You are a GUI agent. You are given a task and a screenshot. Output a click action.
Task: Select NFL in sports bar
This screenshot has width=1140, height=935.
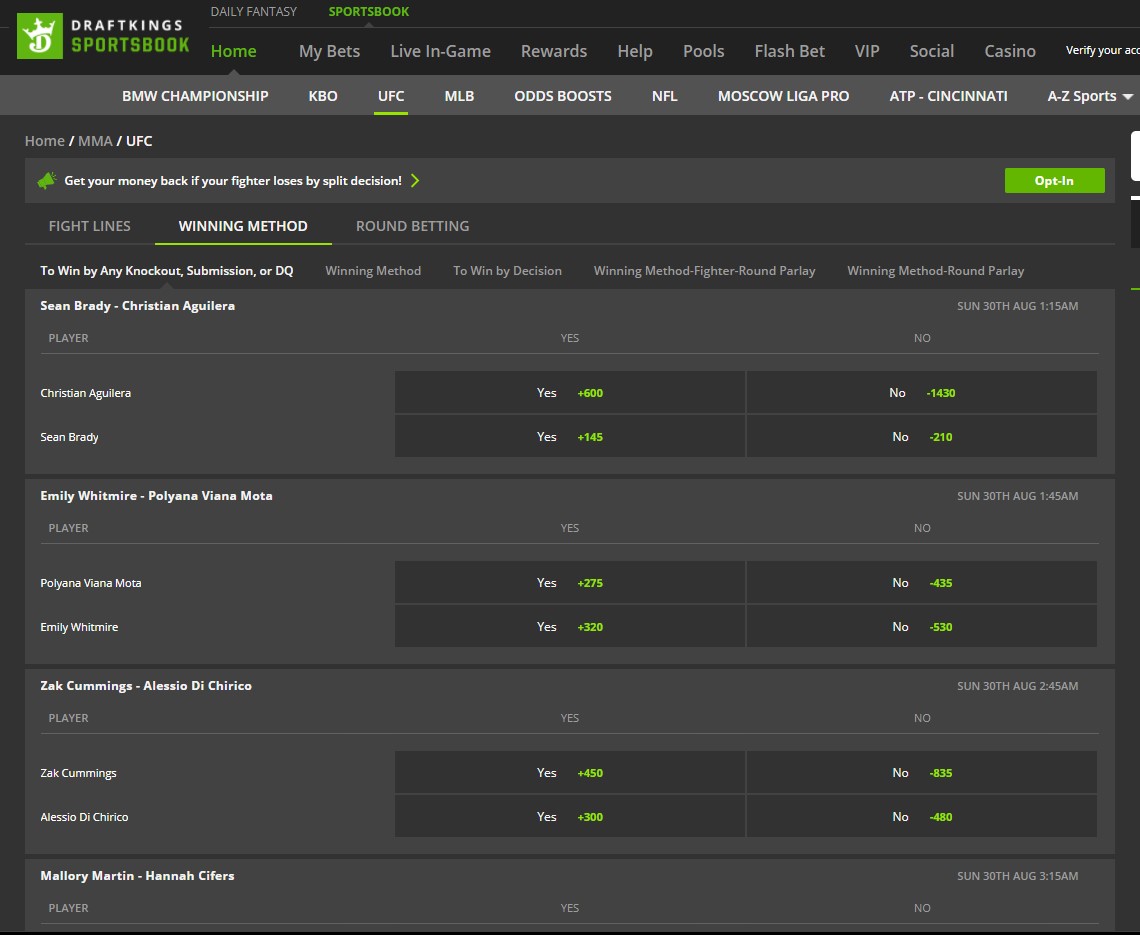(665, 96)
